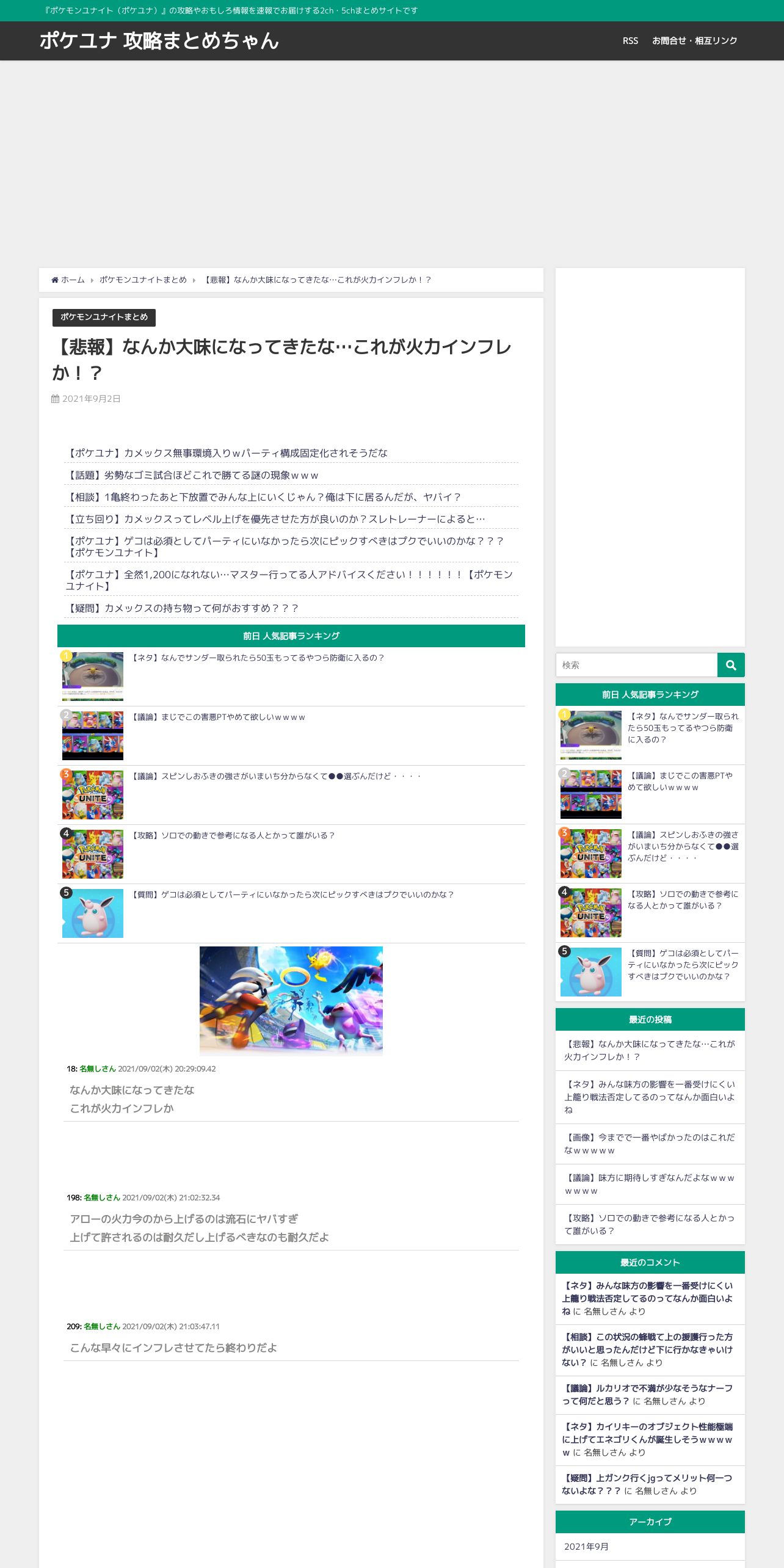Open sidebar ranking 3 Pokemon Unite thumbnail
The height and width of the screenshot is (1568, 784).
[591, 854]
